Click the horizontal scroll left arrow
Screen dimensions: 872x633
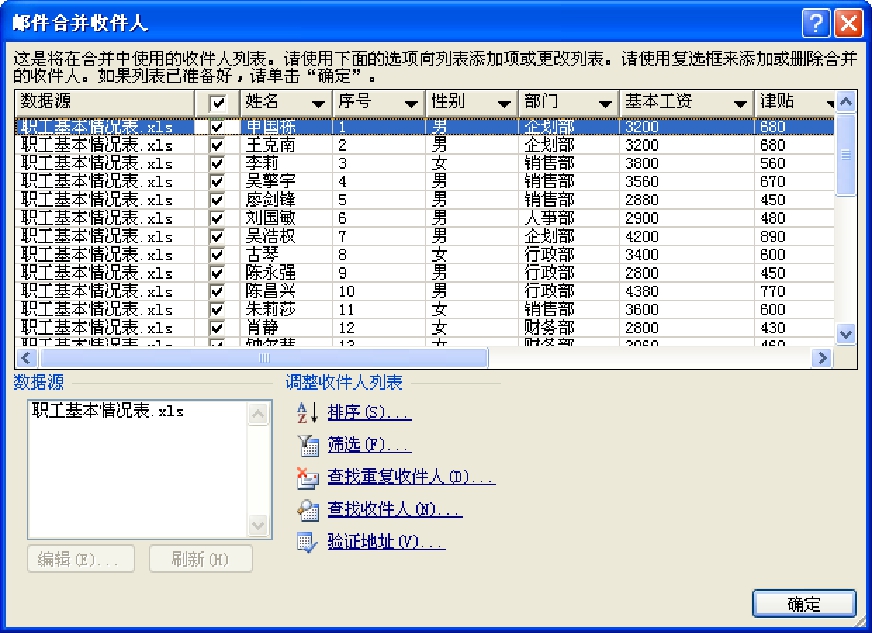27,358
